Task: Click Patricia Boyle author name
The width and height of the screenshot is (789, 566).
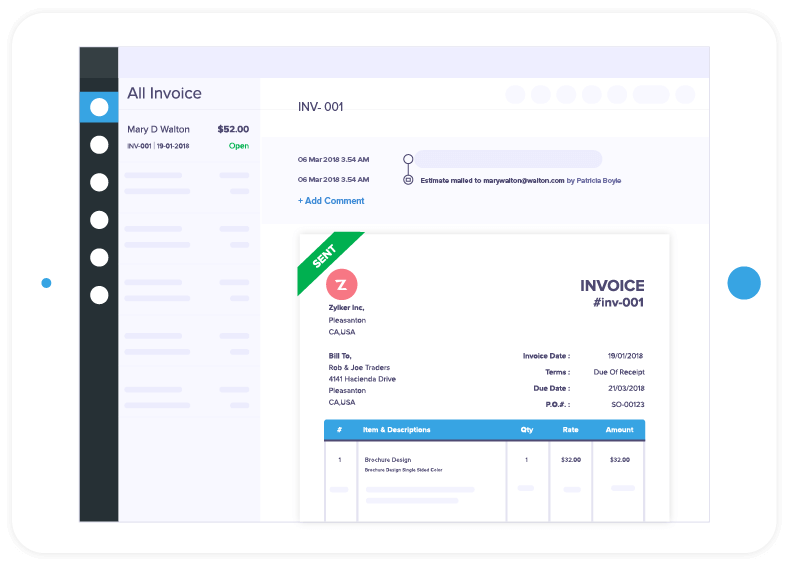Action: coord(598,181)
